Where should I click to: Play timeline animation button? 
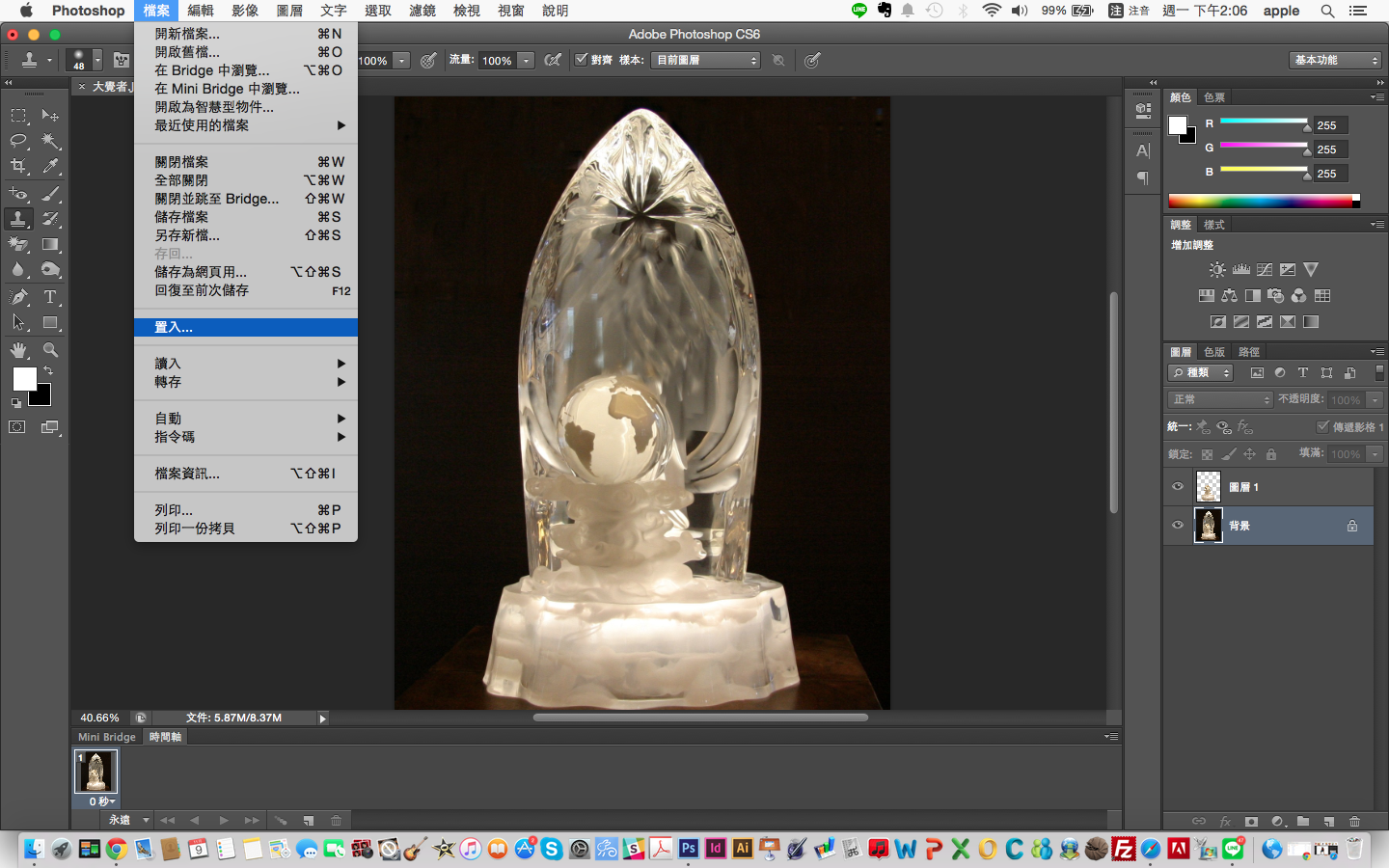point(223,821)
